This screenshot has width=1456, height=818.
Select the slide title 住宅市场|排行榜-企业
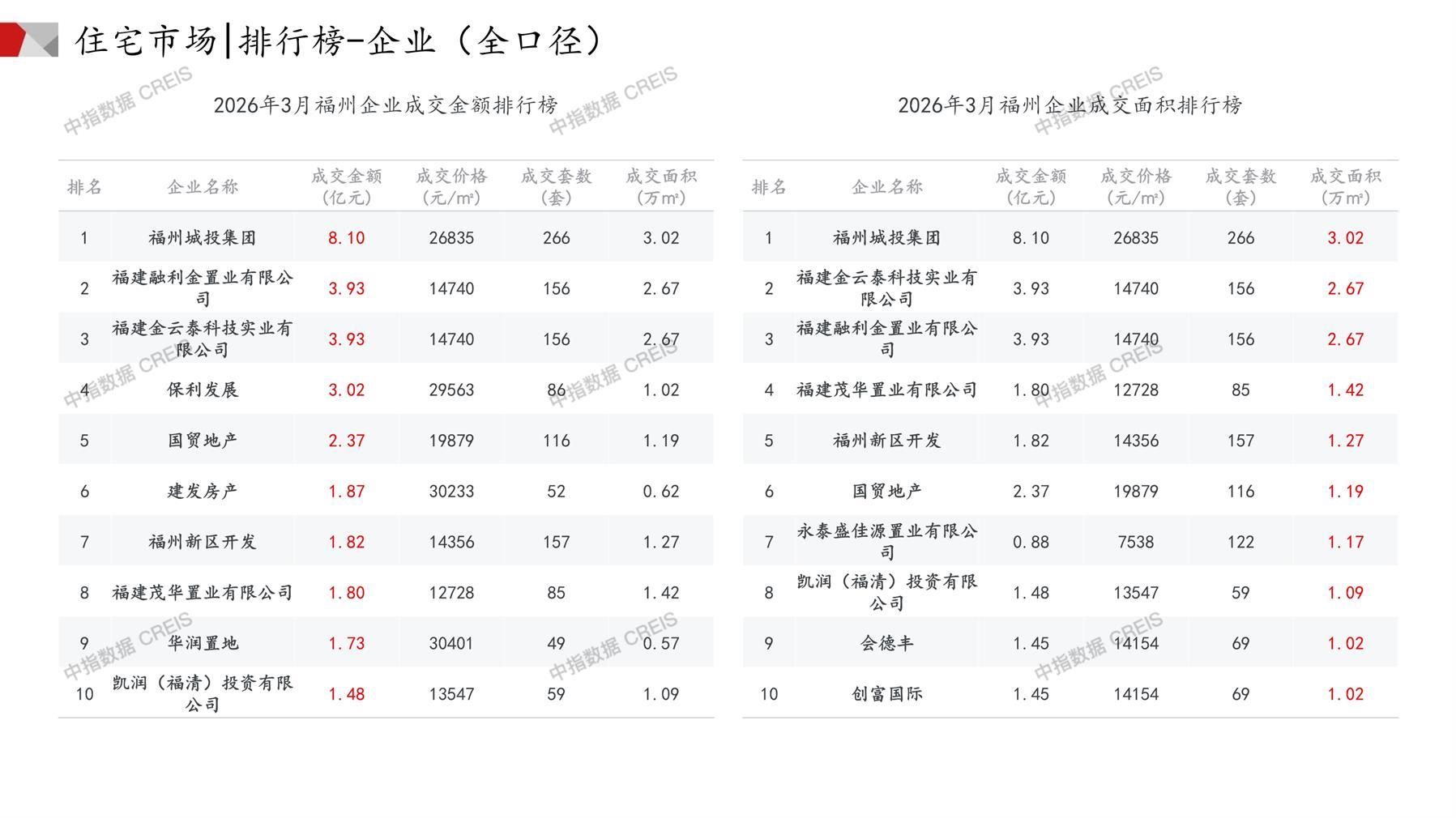point(340,41)
